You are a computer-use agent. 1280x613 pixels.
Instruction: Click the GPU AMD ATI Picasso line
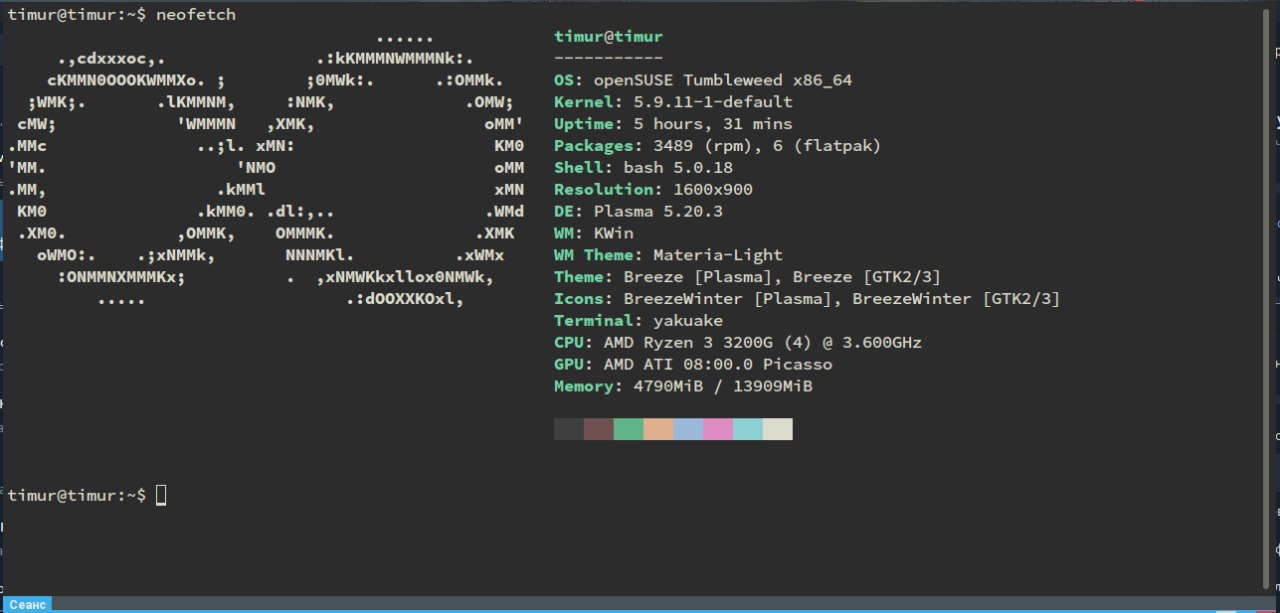(693, 364)
